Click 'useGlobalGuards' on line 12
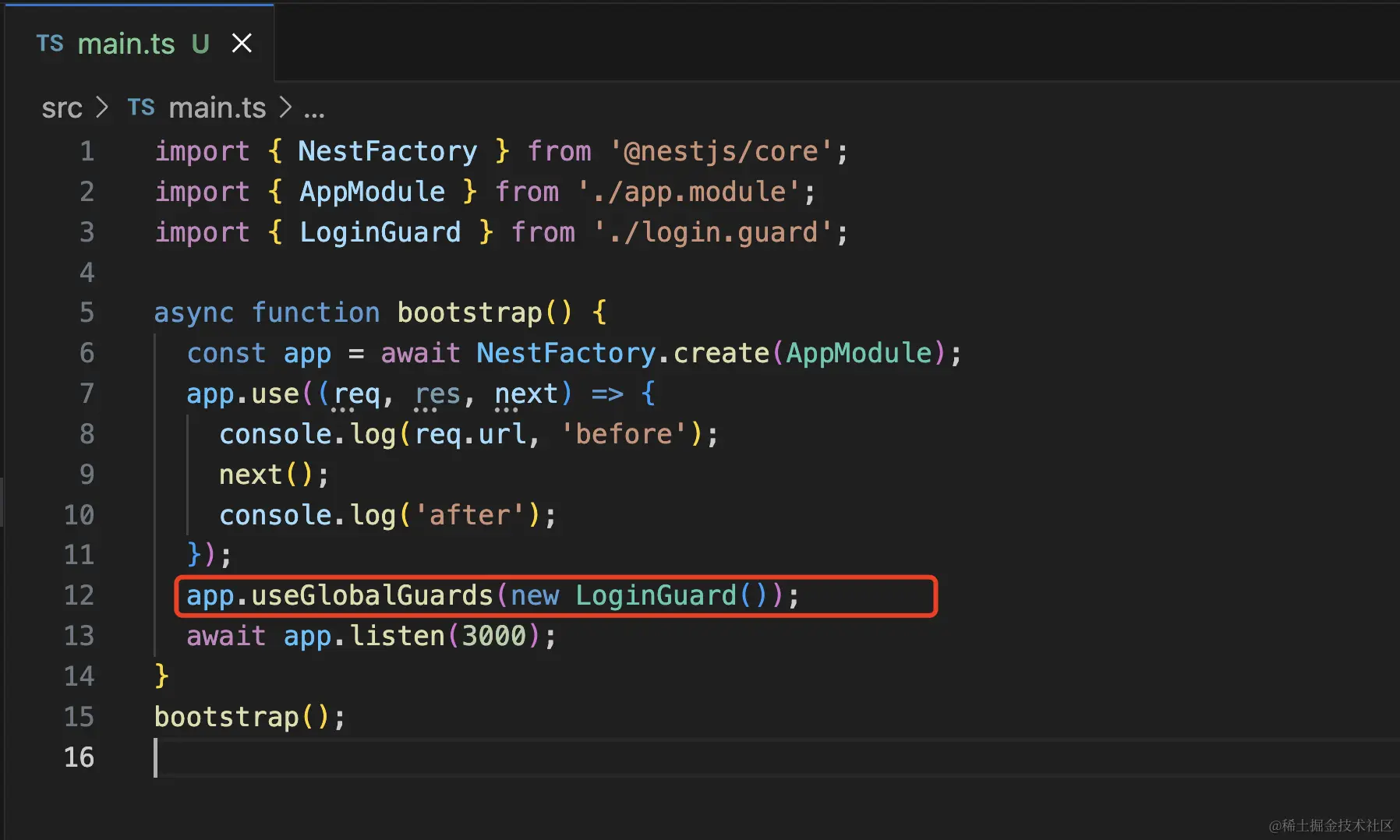This screenshot has width=1400, height=840. (x=372, y=595)
